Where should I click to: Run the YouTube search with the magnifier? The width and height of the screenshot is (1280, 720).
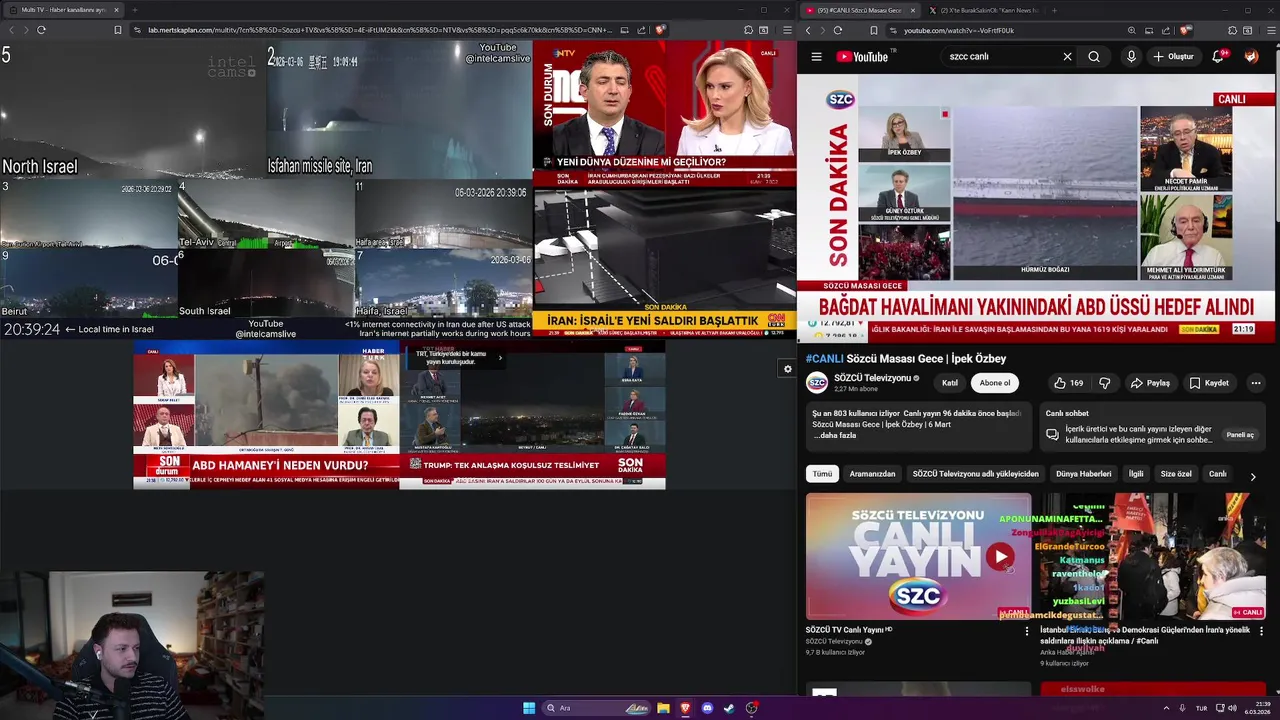coord(1094,57)
